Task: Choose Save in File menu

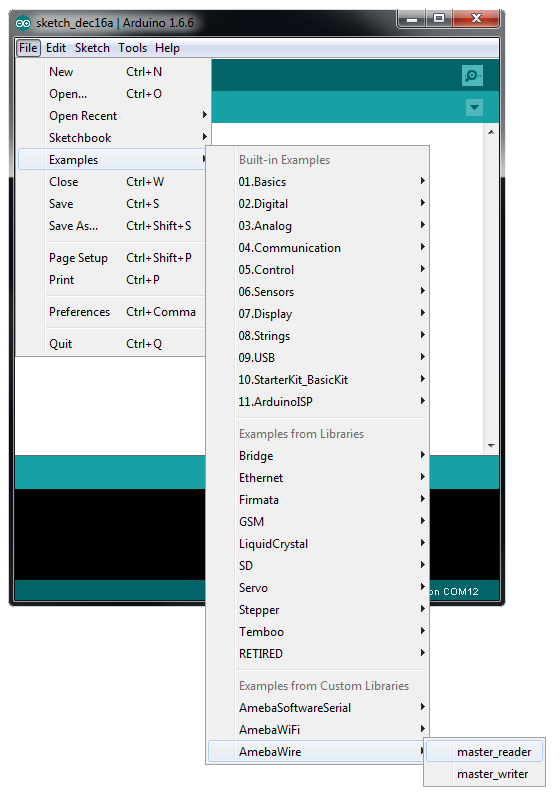Action: click(x=112, y=204)
